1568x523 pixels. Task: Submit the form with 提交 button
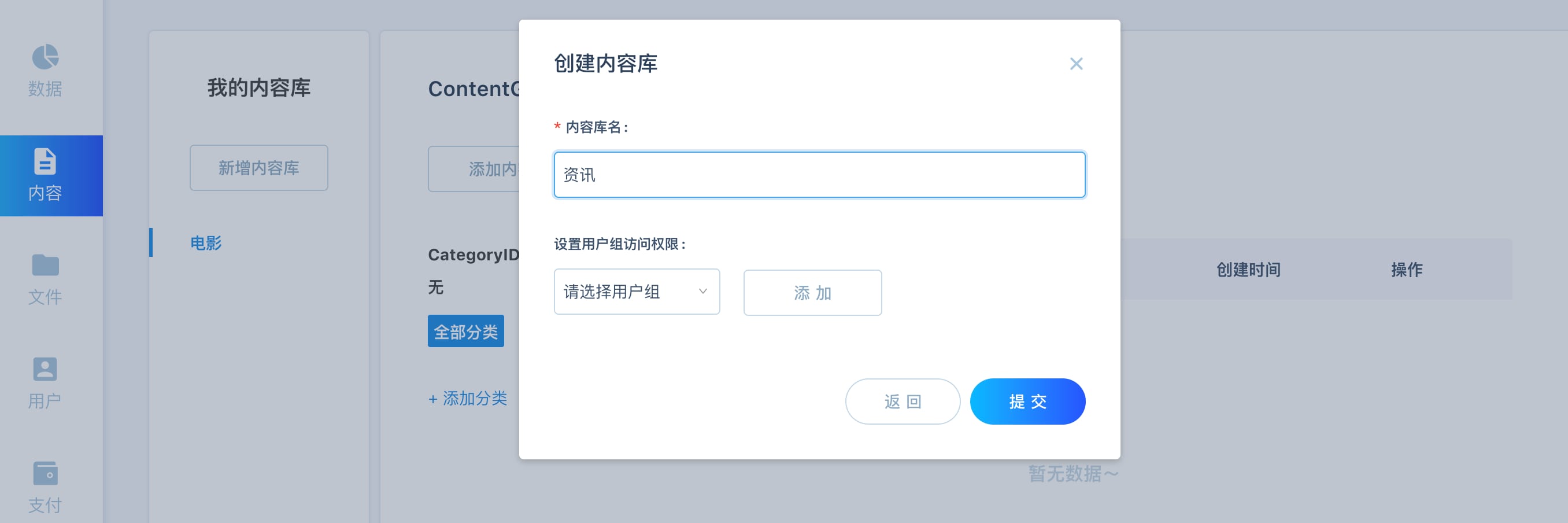click(1027, 402)
